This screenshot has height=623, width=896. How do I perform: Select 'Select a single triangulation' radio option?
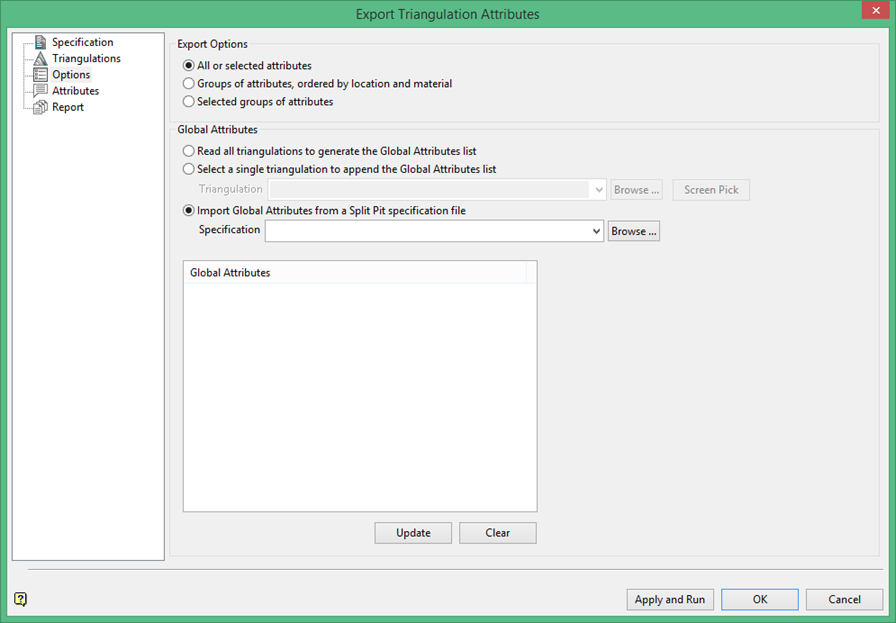189,169
